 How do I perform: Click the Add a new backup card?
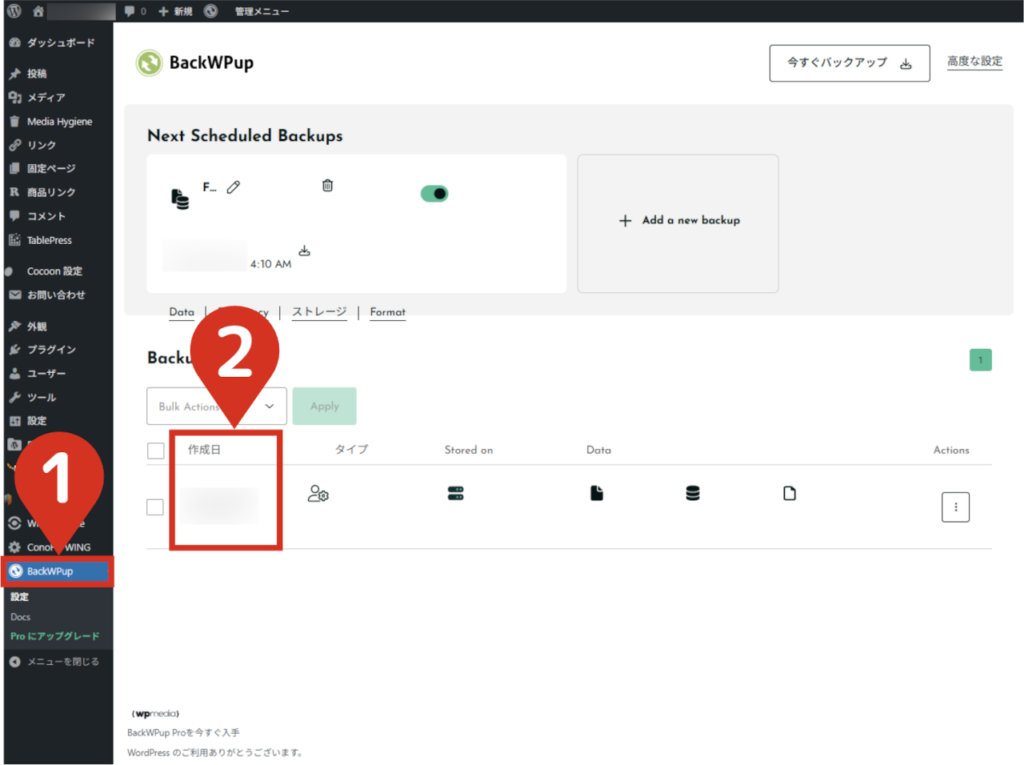click(678, 221)
